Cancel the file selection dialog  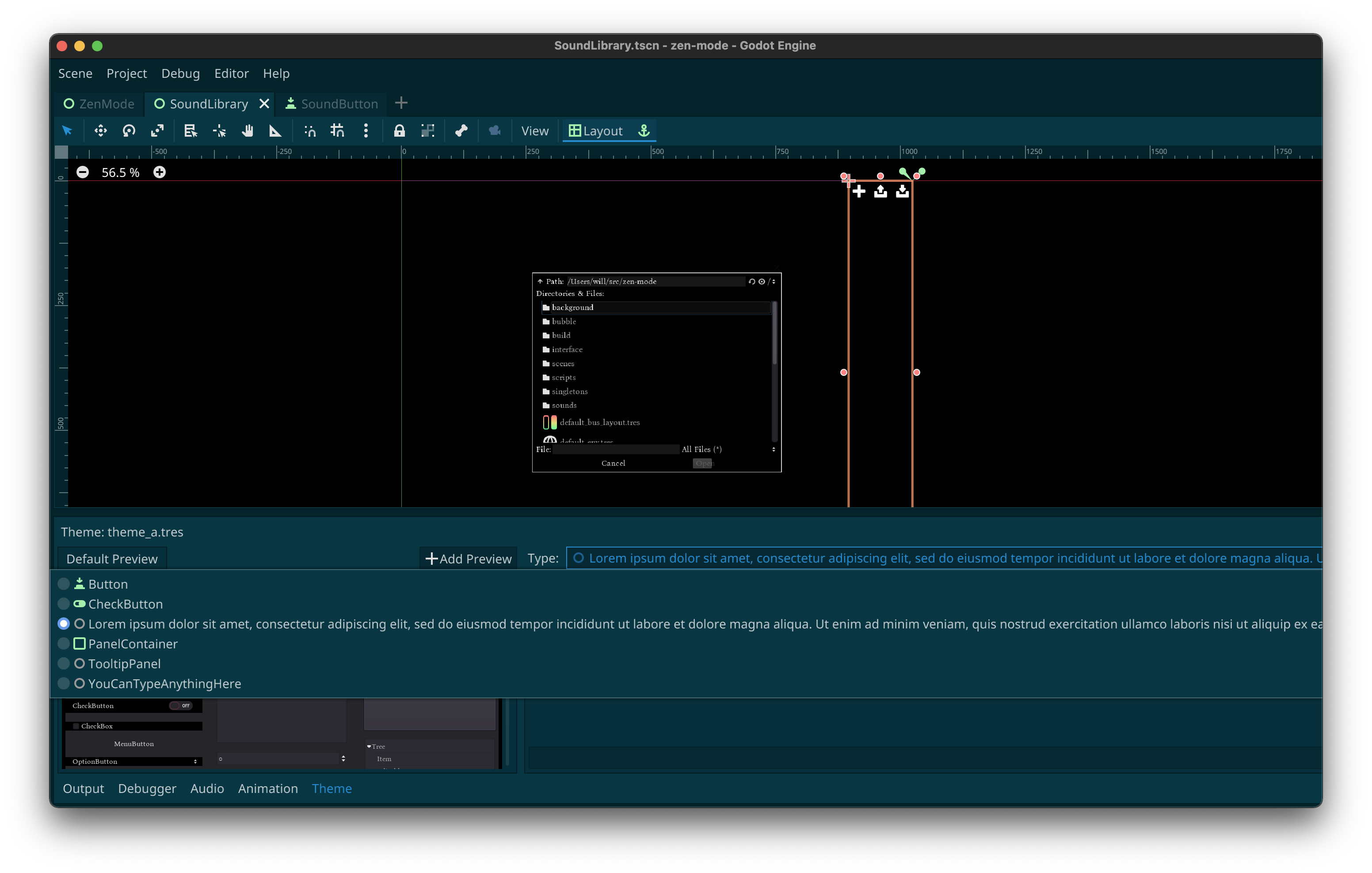point(613,463)
